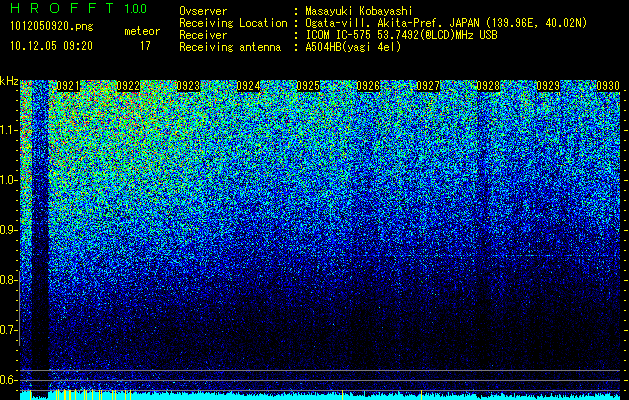
Task: Click the 1.0 frequency axis label
Action: [x=9, y=181]
